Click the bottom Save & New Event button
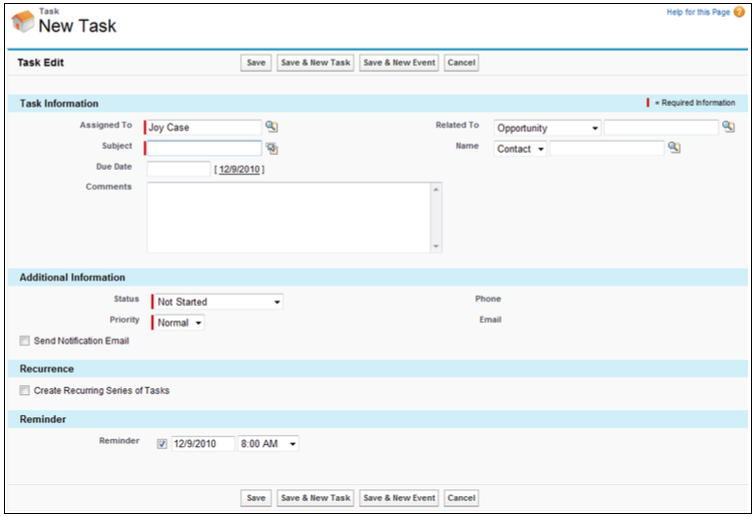This screenshot has height=517, width=756. coord(399,497)
